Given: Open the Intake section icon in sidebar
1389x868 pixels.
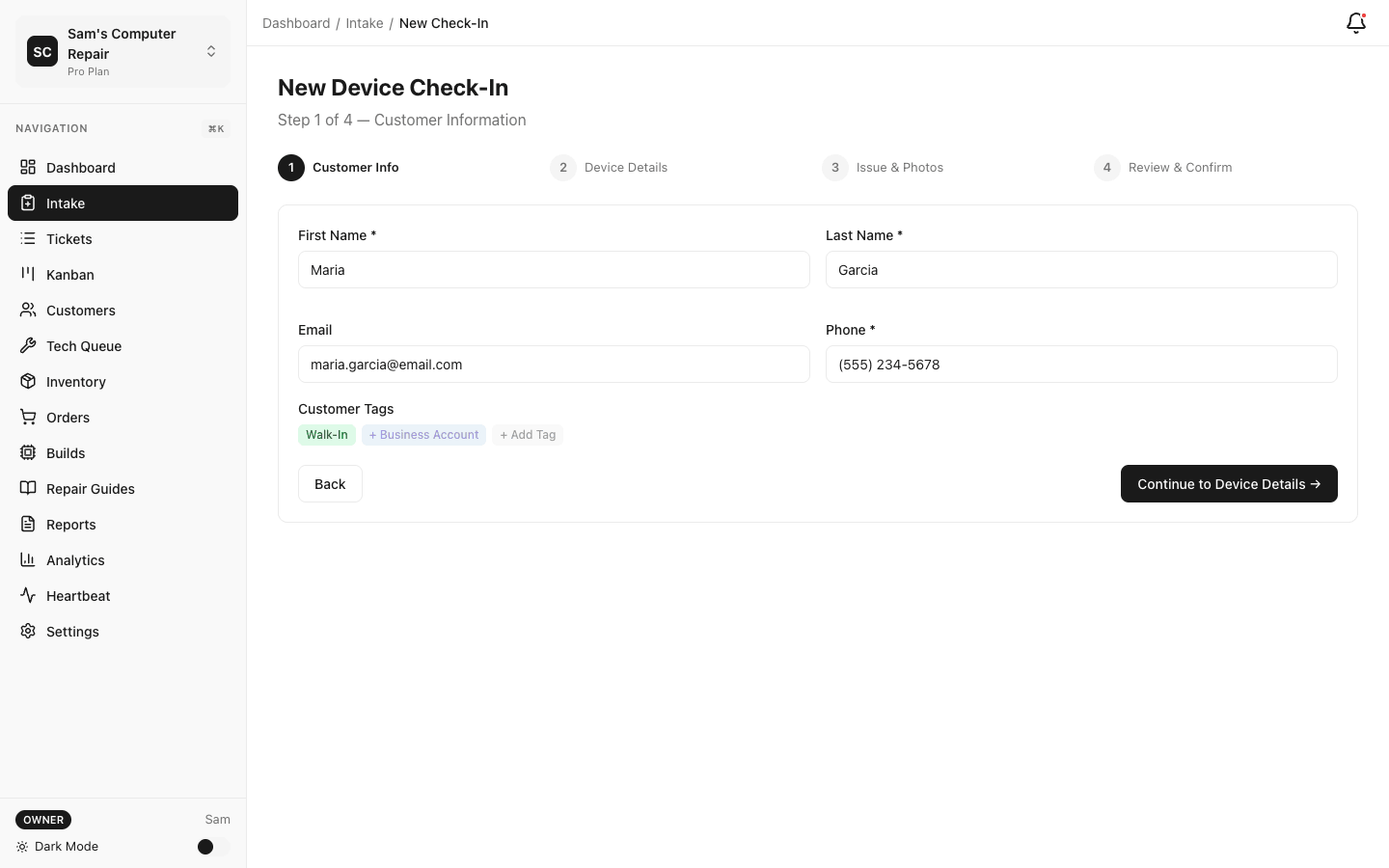Looking at the screenshot, I should pyautogui.click(x=28, y=203).
